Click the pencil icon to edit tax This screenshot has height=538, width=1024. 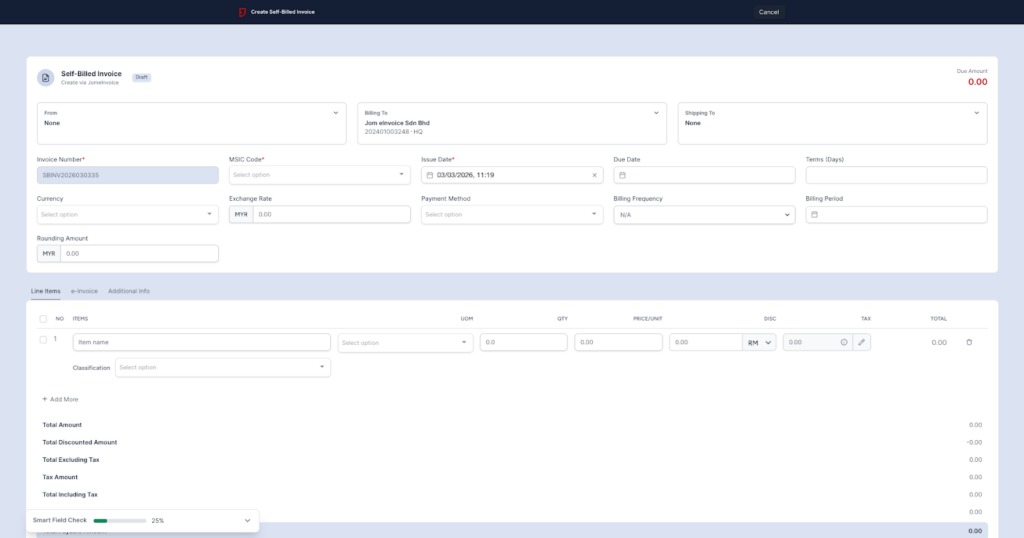click(x=862, y=342)
